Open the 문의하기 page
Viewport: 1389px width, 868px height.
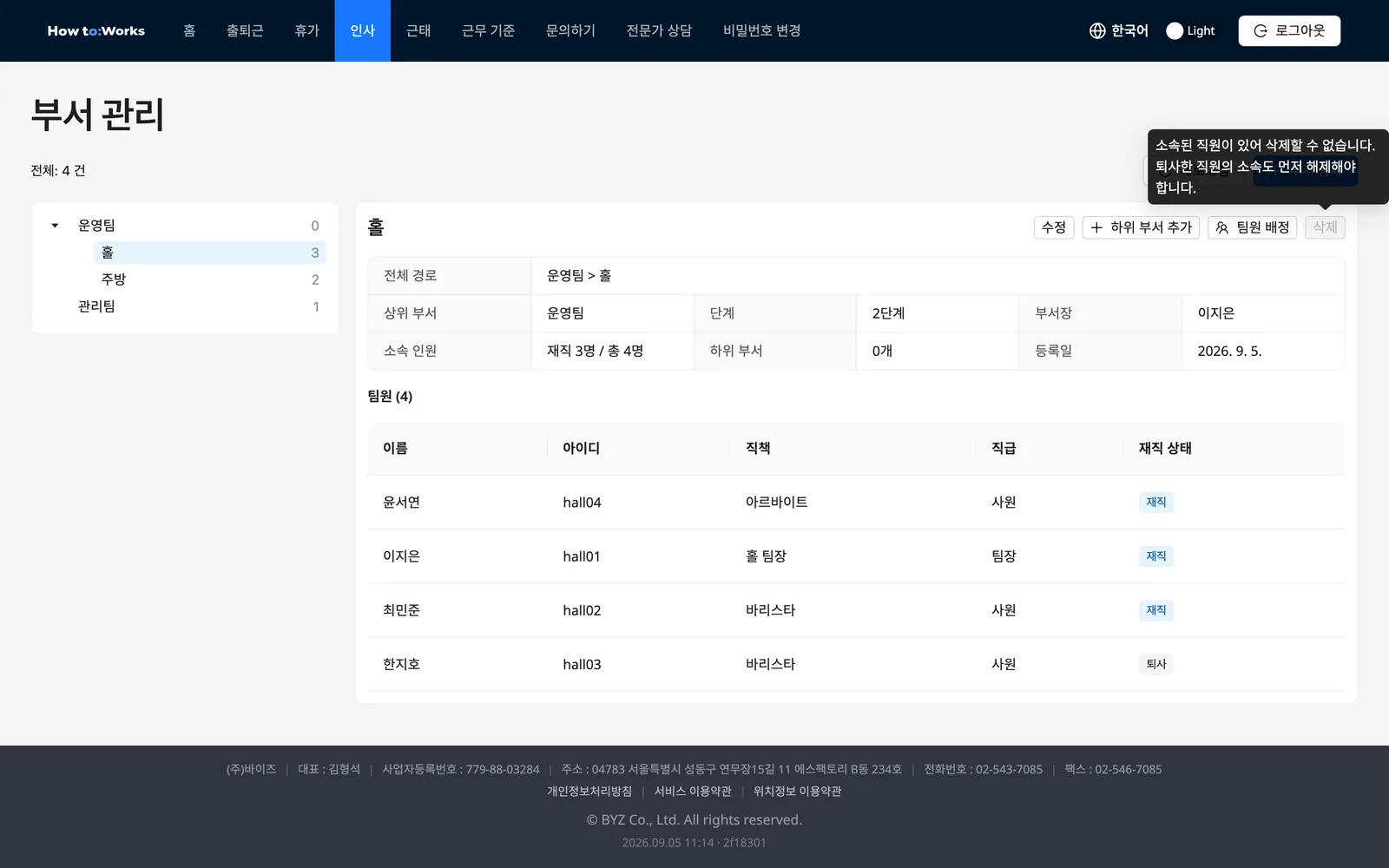570,31
